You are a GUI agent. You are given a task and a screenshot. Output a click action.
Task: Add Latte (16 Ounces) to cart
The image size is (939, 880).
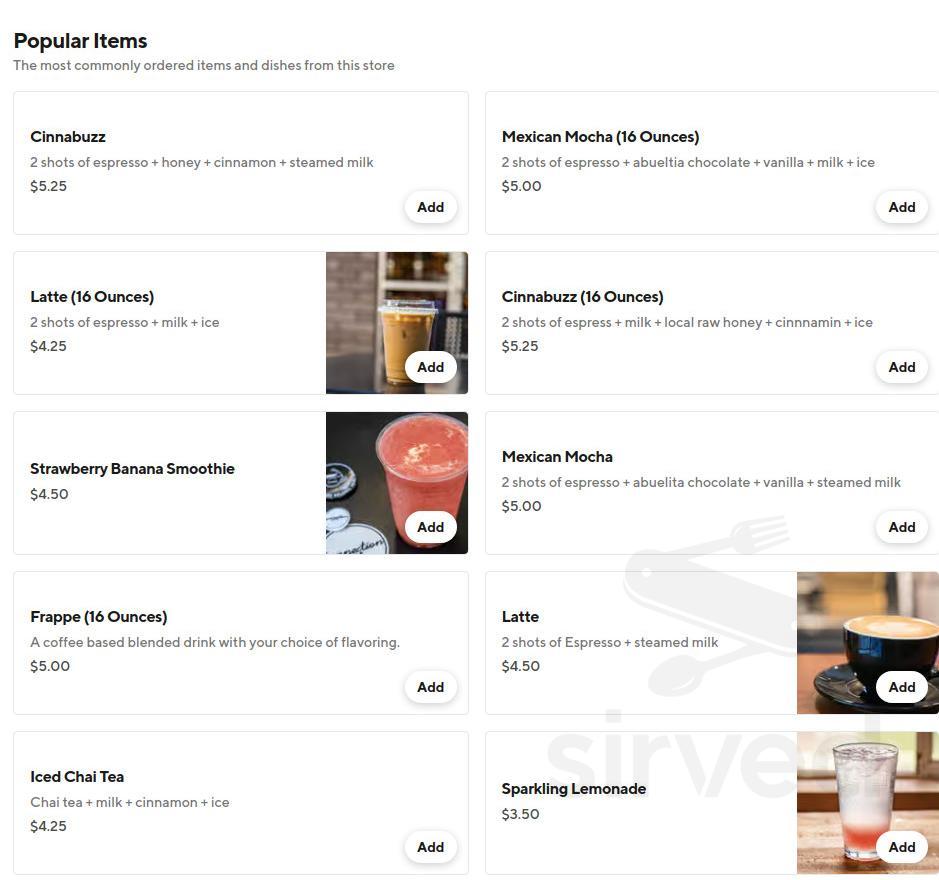[431, 367]
